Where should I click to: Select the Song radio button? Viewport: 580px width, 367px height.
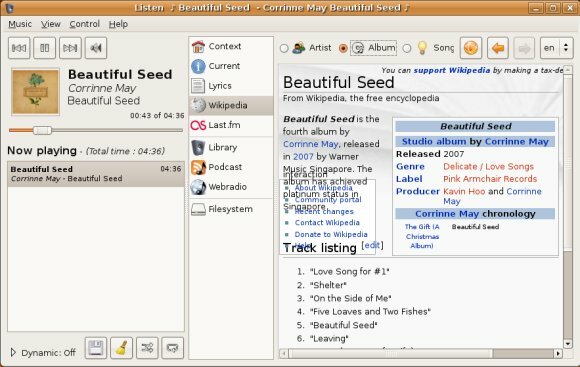pyautogui.click(x=407, y=48)
